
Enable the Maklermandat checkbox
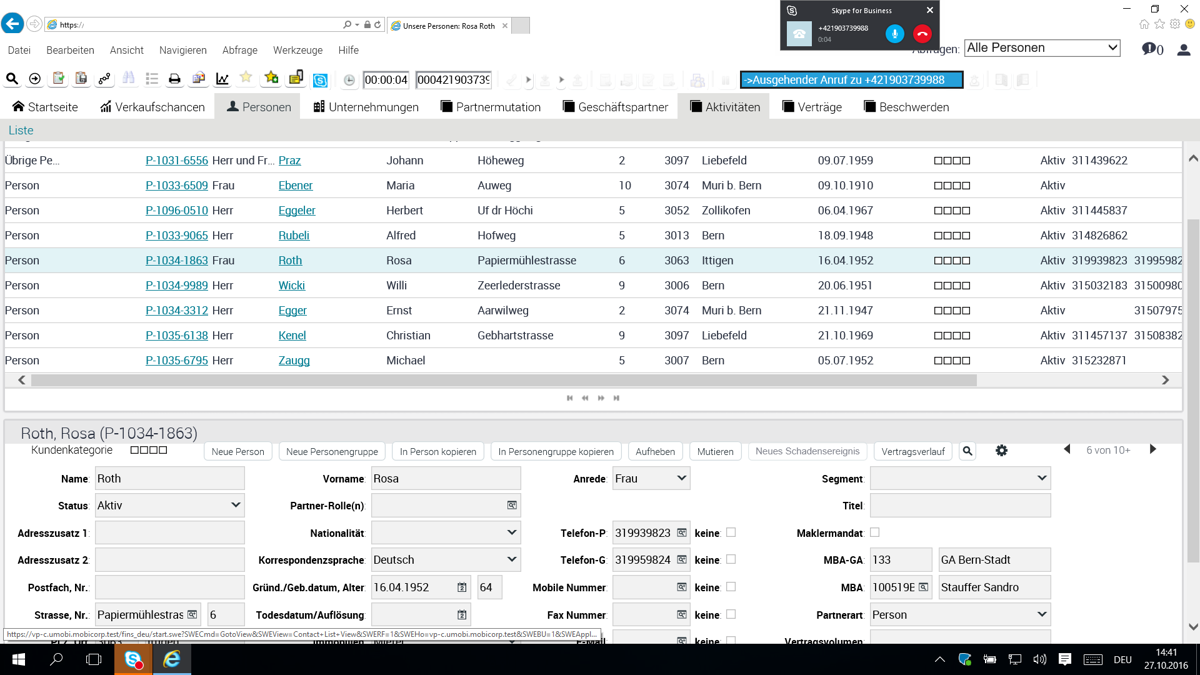click(875, 533)
